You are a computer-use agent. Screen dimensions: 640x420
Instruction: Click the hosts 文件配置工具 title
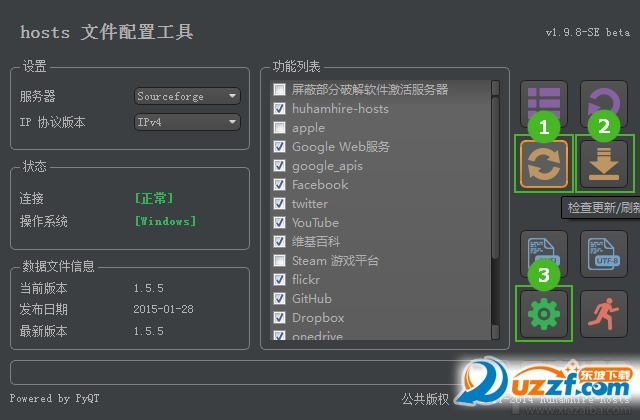click(x=107, y=32)
